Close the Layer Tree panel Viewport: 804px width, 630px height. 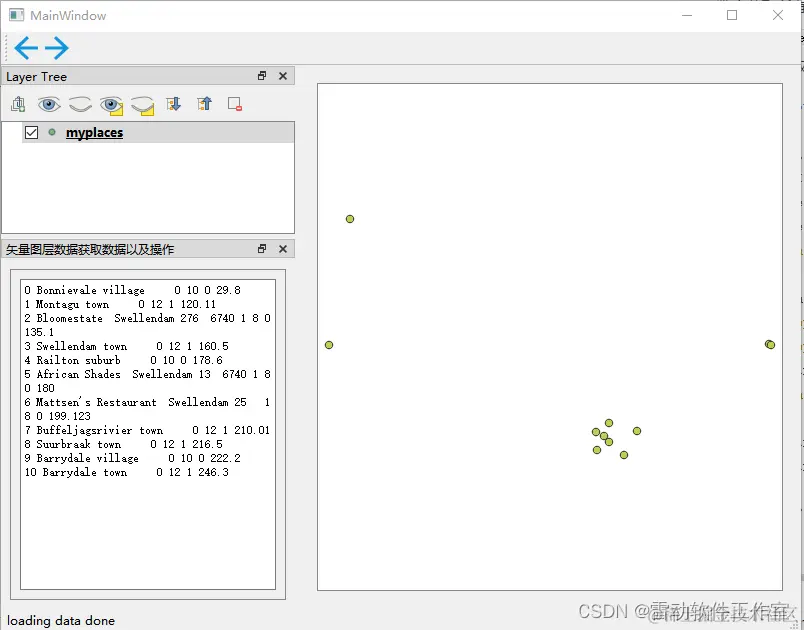click(283, 76)
